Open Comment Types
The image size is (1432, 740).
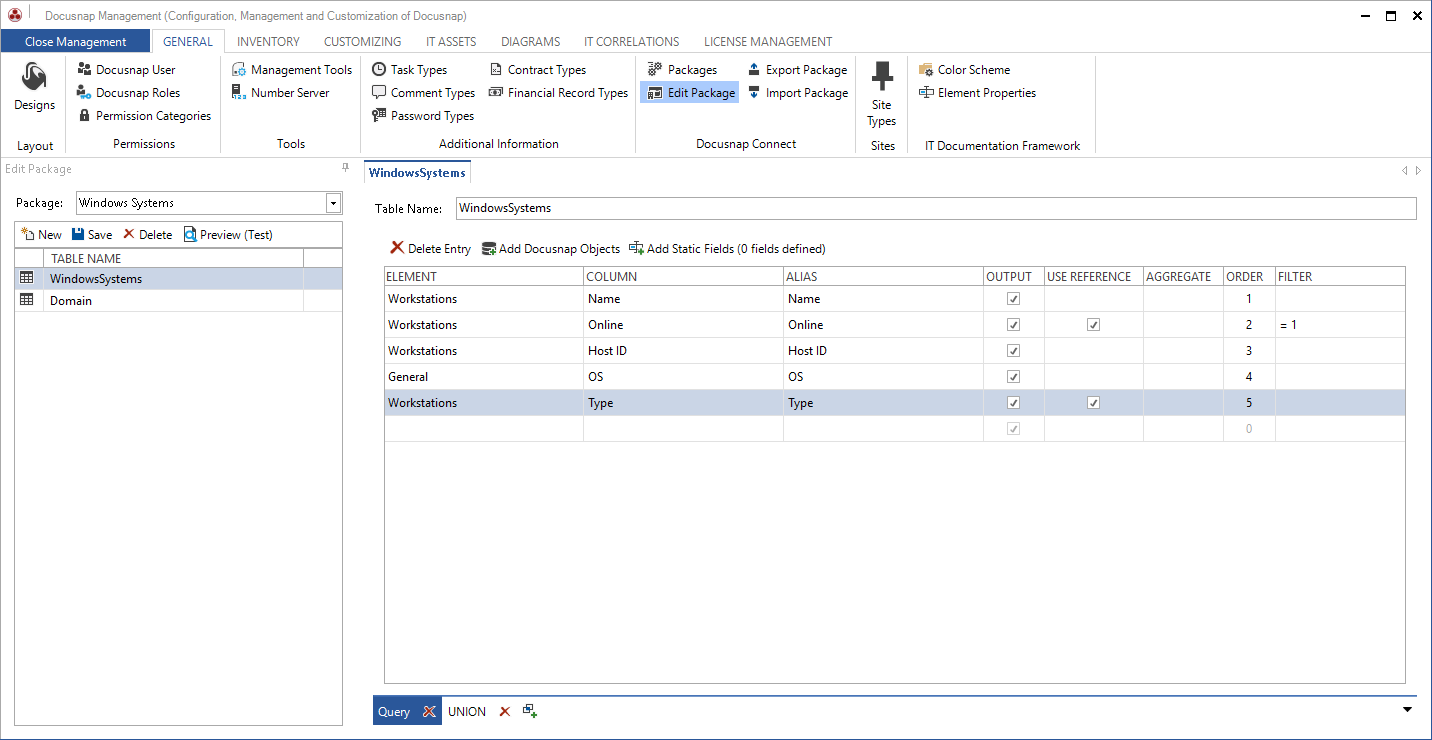click(x=423, y=93)
